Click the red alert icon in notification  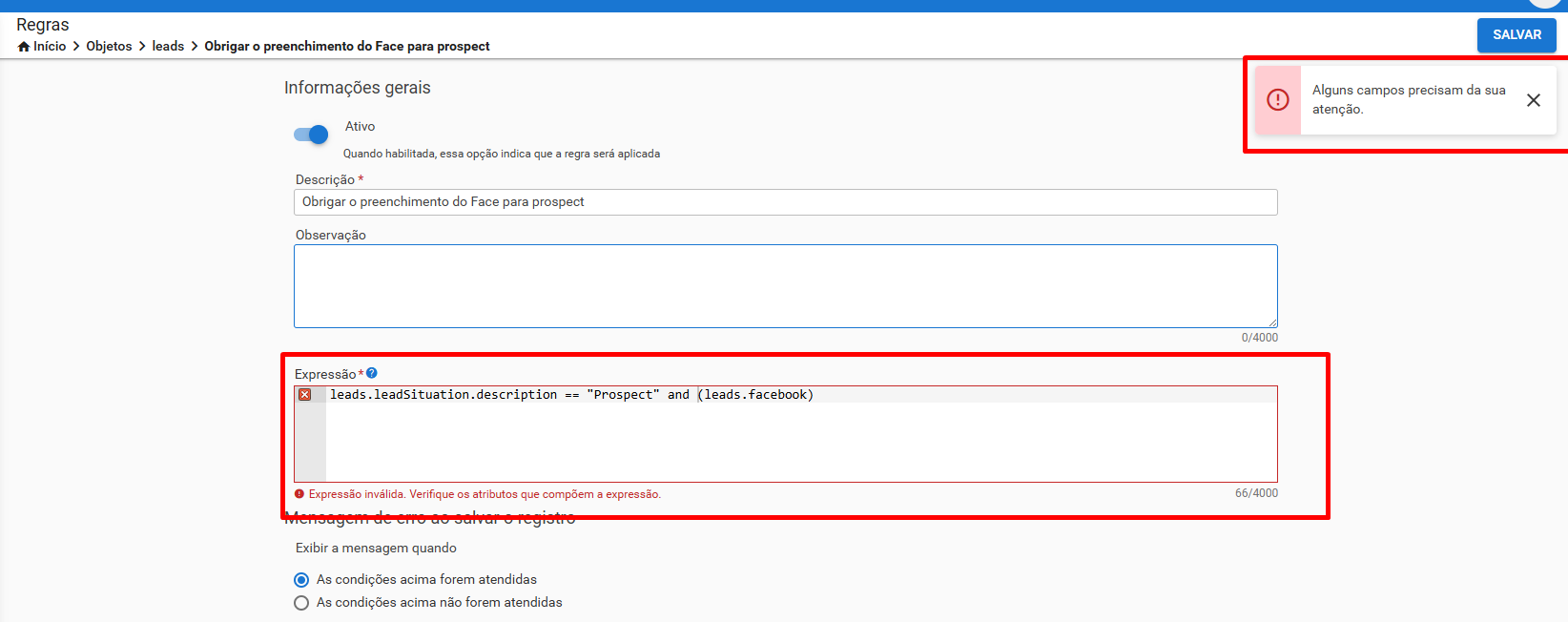tap(1278, 99)
